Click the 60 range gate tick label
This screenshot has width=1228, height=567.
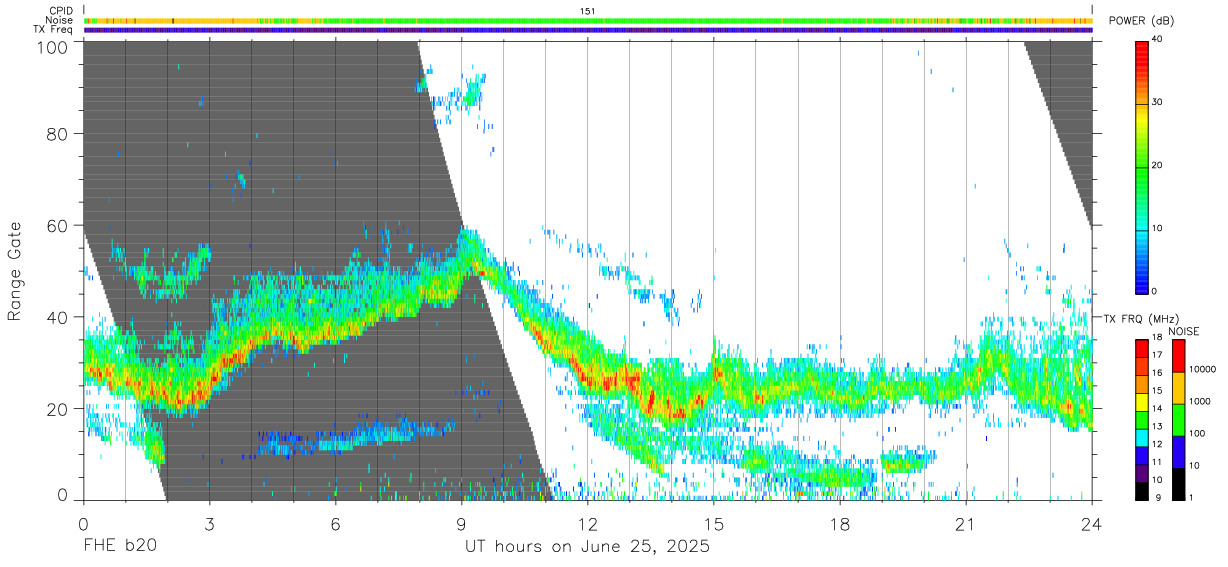58,225
